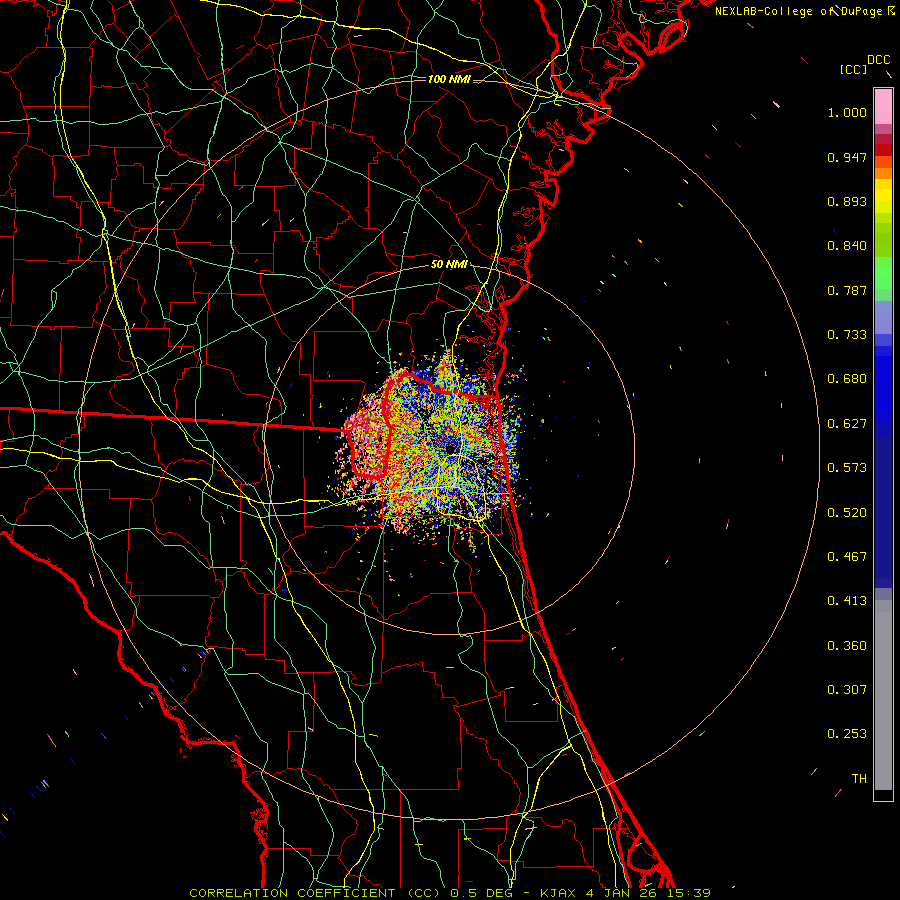Pick the gray band near 0.307

pyautogui.click(x=883, y=695)
